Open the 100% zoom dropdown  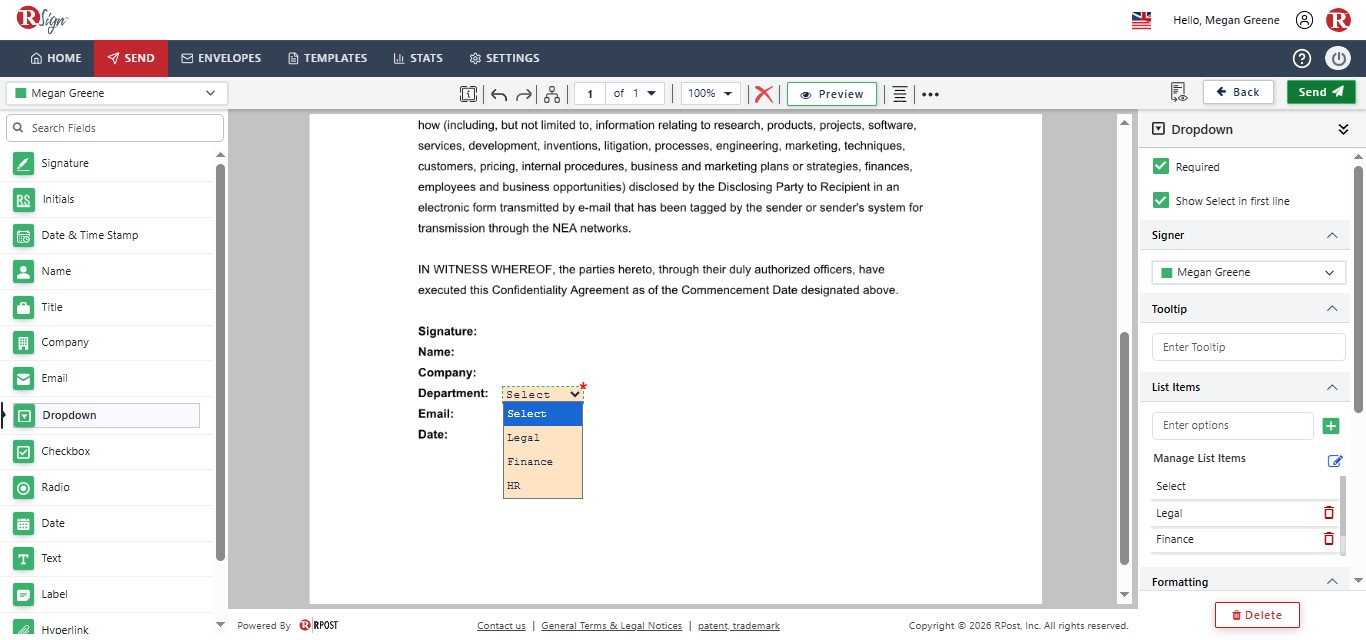pyautogui.click(x=711, y=93)
